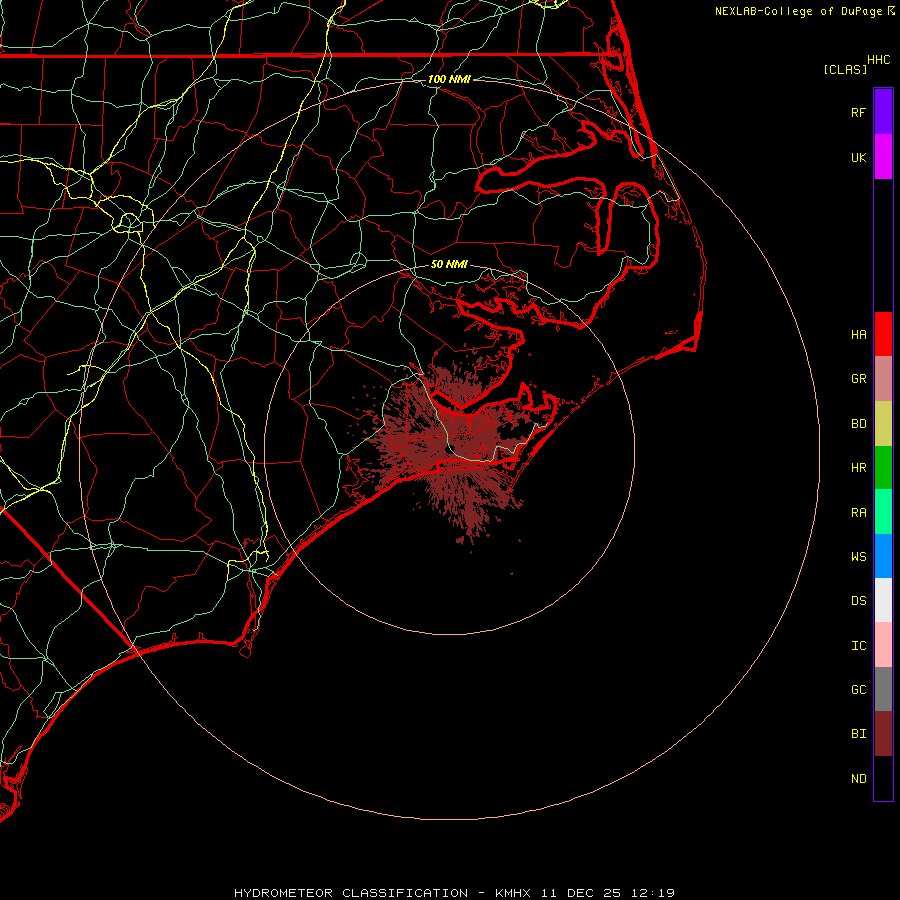This screenshot has width=900, height=900.
Task: Click the 50 NMI range ring label
Action: [449, 264]
